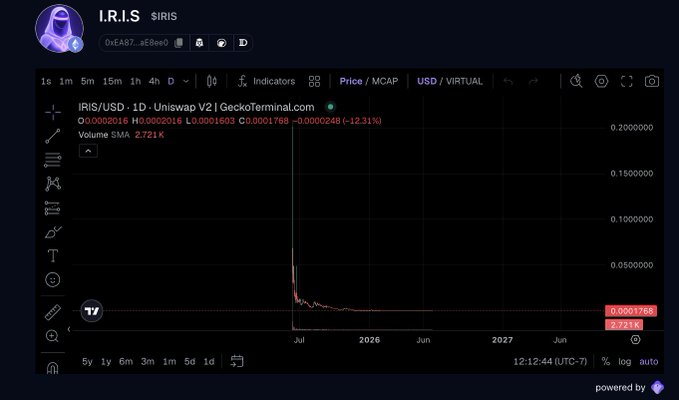This screenshot has width=679, height=400.
Task: Set chart range to 1y
Action: [106, 361]
